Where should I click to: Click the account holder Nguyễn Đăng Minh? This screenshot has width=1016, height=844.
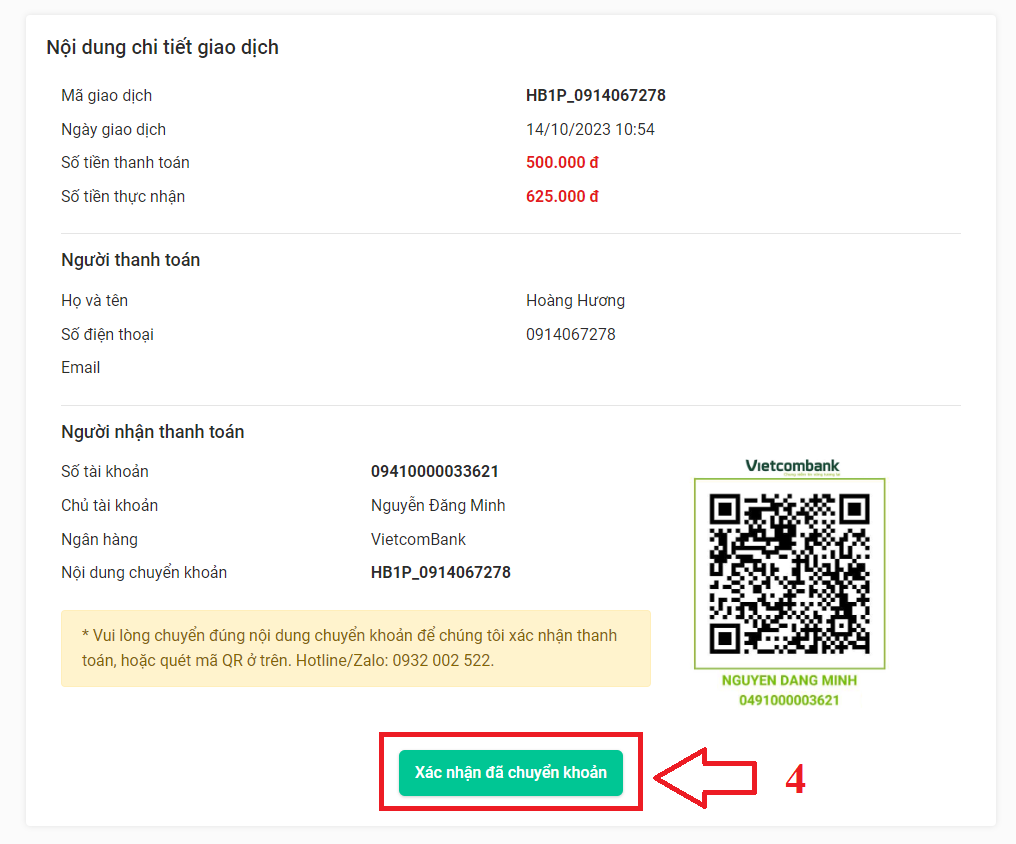tap(438, 505)
